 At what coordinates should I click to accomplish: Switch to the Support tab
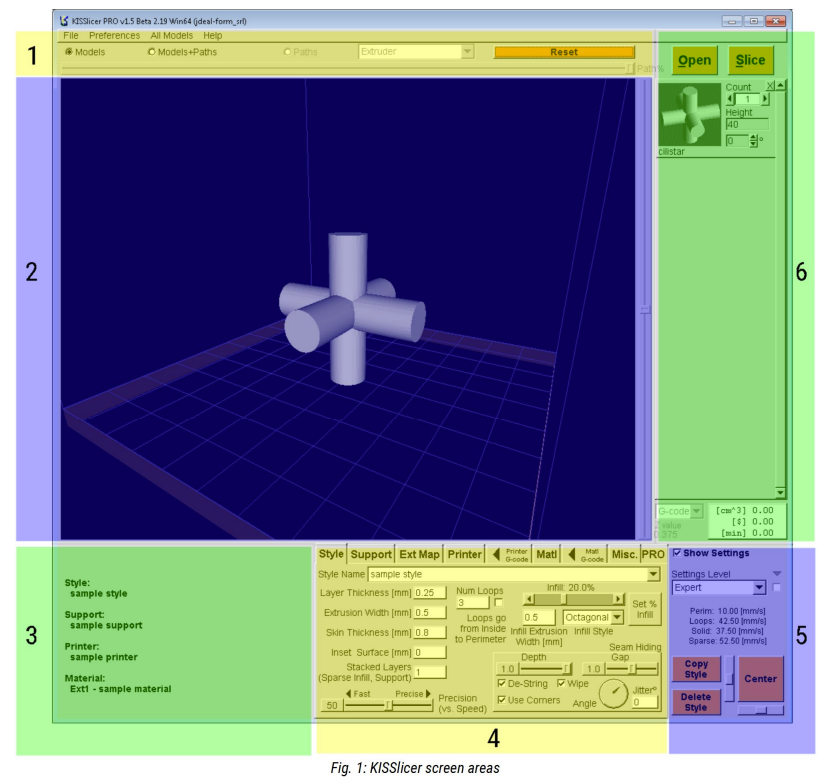pos(371,554)
